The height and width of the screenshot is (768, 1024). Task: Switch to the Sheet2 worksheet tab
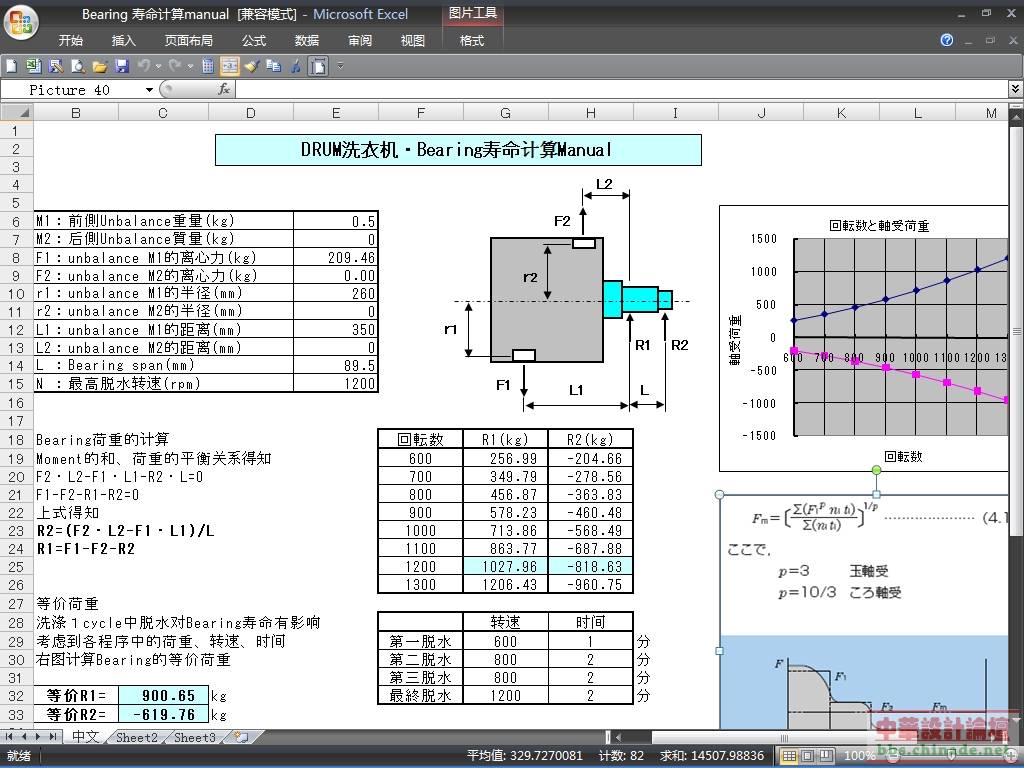click(137, 737)
